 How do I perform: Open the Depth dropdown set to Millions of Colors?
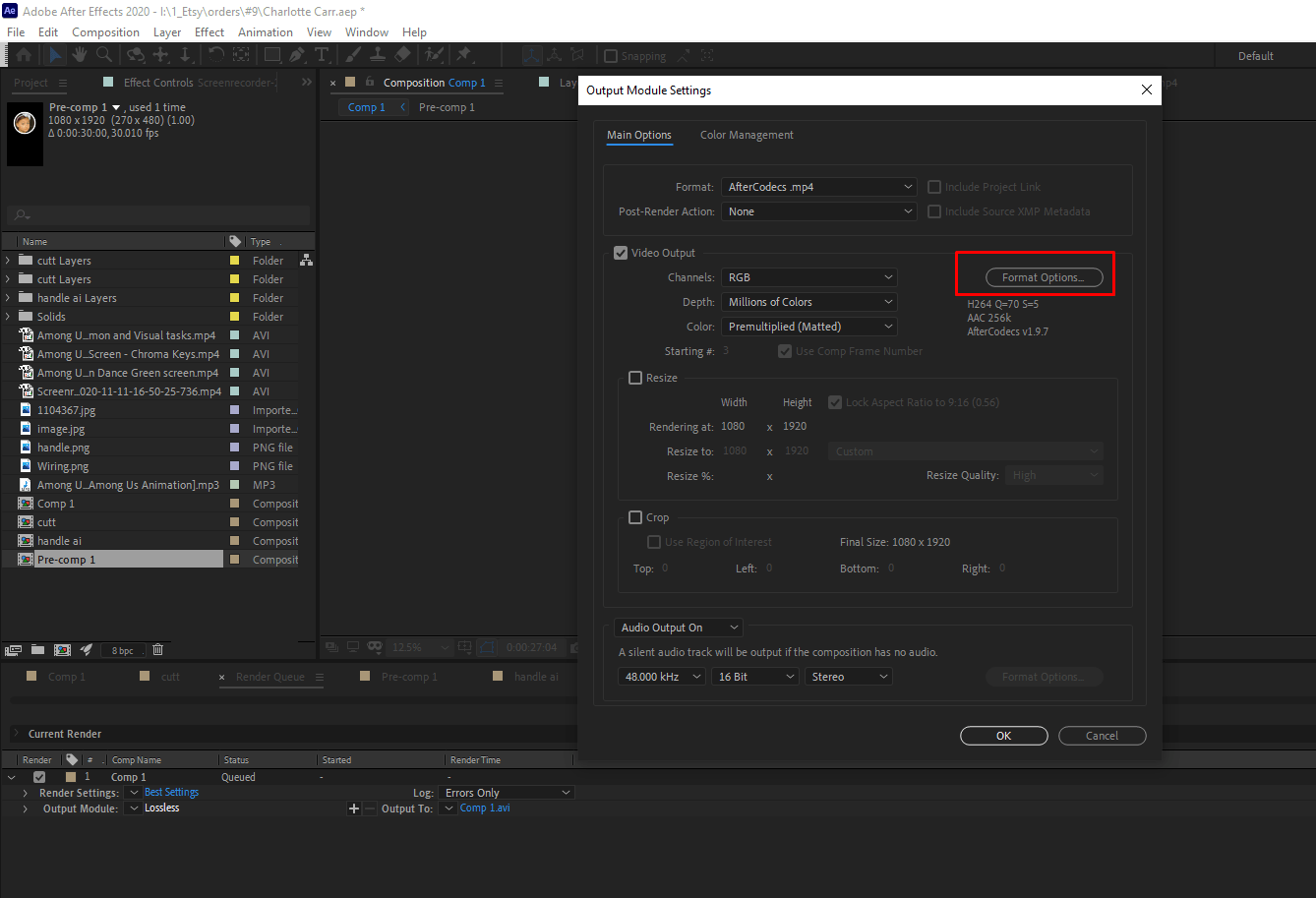pos(808,301)
